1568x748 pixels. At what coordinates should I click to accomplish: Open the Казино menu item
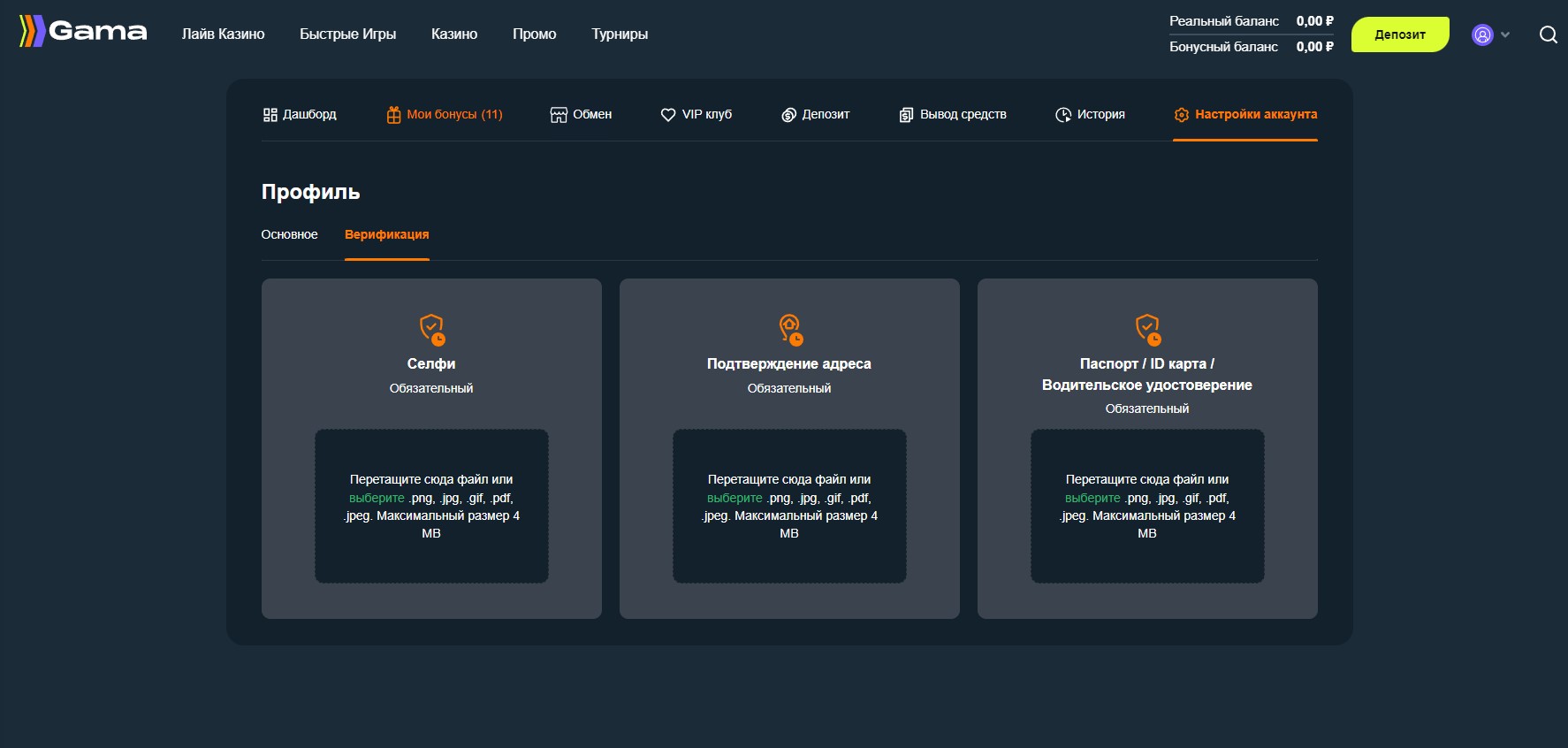453,34
